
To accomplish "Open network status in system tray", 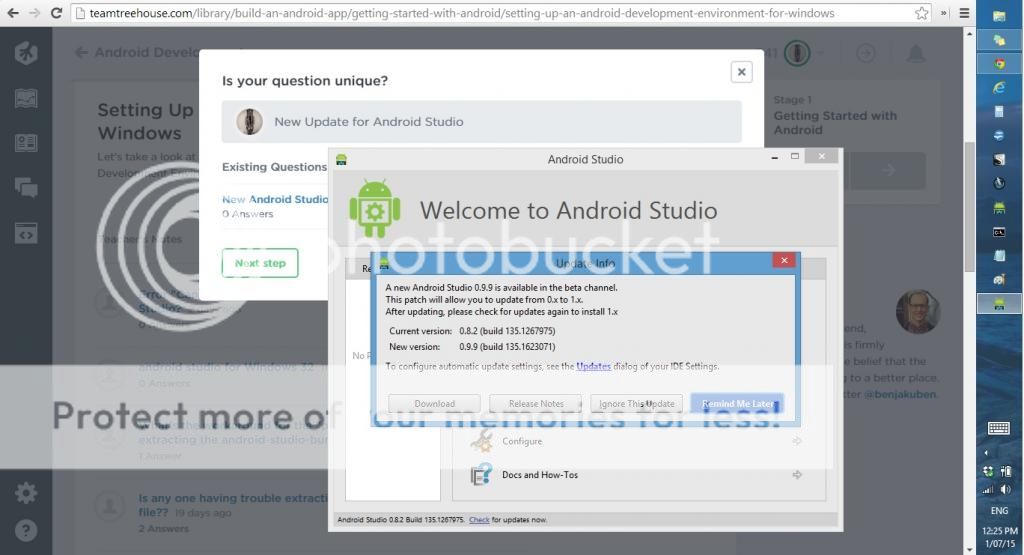I will coord(988,489).
